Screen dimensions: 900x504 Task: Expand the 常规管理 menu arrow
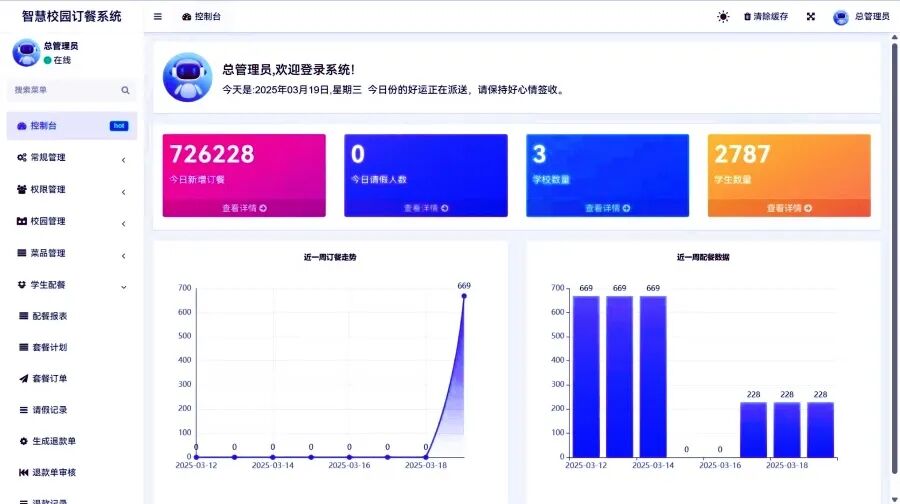(123, 160)
